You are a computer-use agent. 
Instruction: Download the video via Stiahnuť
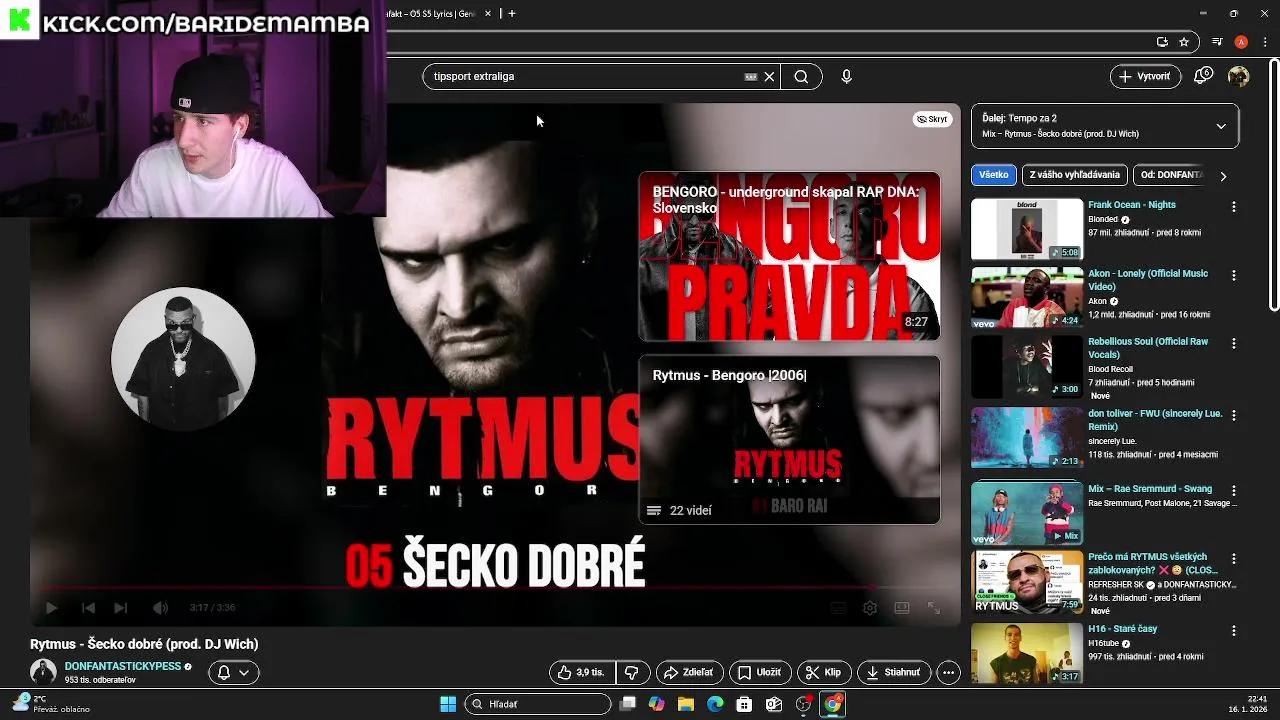894,673
